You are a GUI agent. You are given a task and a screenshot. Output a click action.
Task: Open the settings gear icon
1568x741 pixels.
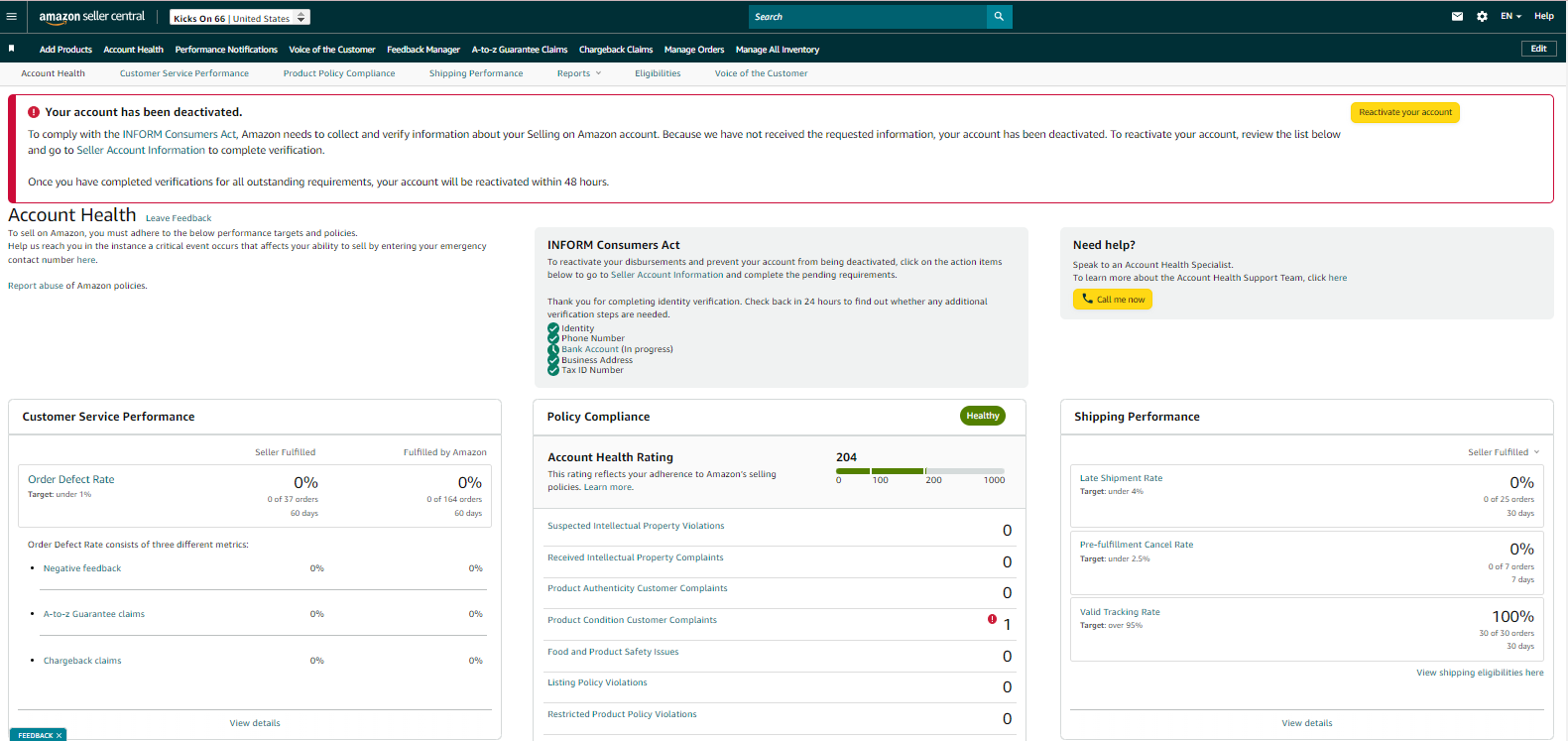coord(1482,16)
